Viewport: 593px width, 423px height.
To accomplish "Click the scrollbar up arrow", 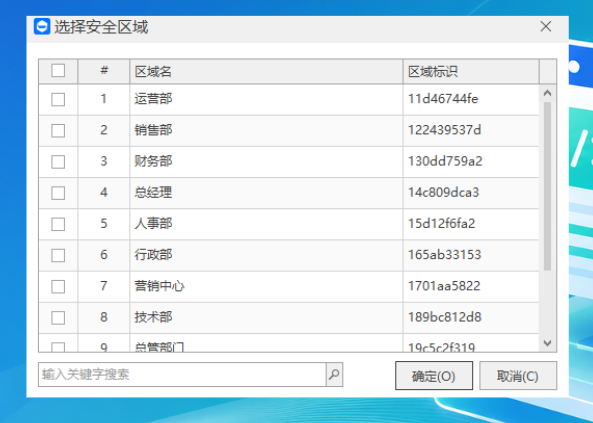I will (x=547, y=93).
